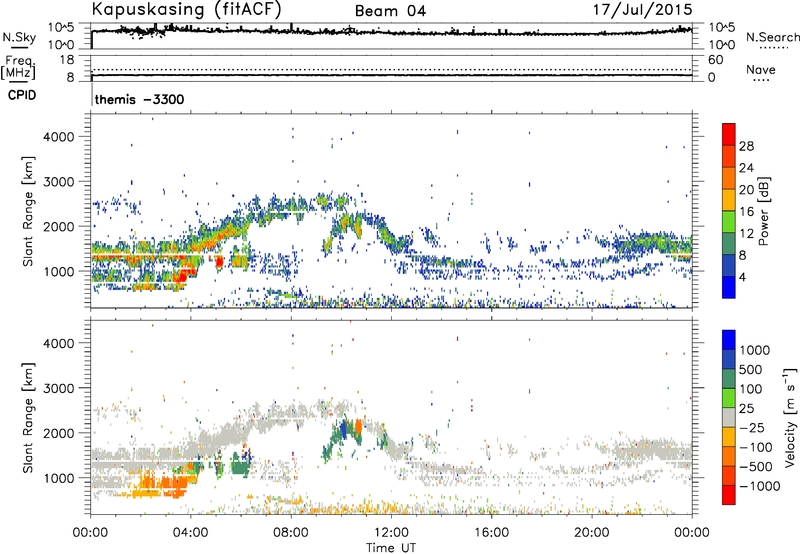Viewport: 800px width, 554px height.
Task: Pick the bright blue bottom Power segment
Action: [x=729, y=287]
